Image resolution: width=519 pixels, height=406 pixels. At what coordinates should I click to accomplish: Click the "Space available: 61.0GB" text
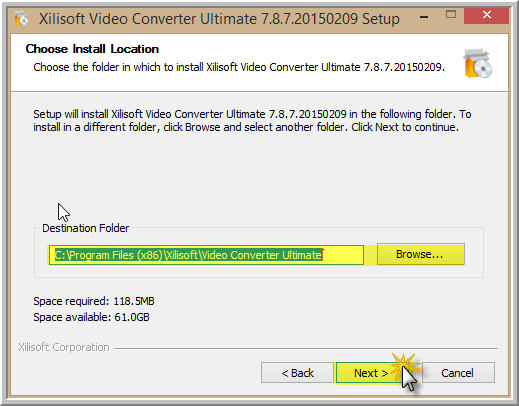point(91,317)
